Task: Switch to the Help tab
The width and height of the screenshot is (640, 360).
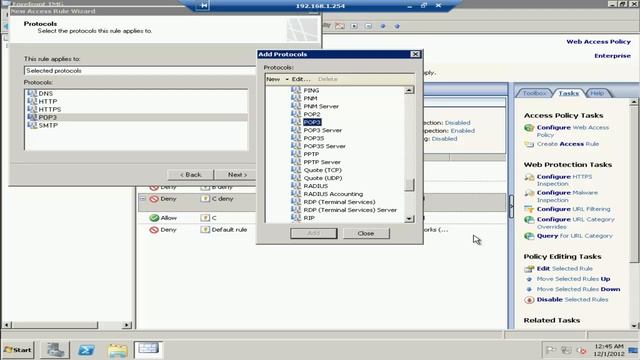Action: [x=597, y=93]
